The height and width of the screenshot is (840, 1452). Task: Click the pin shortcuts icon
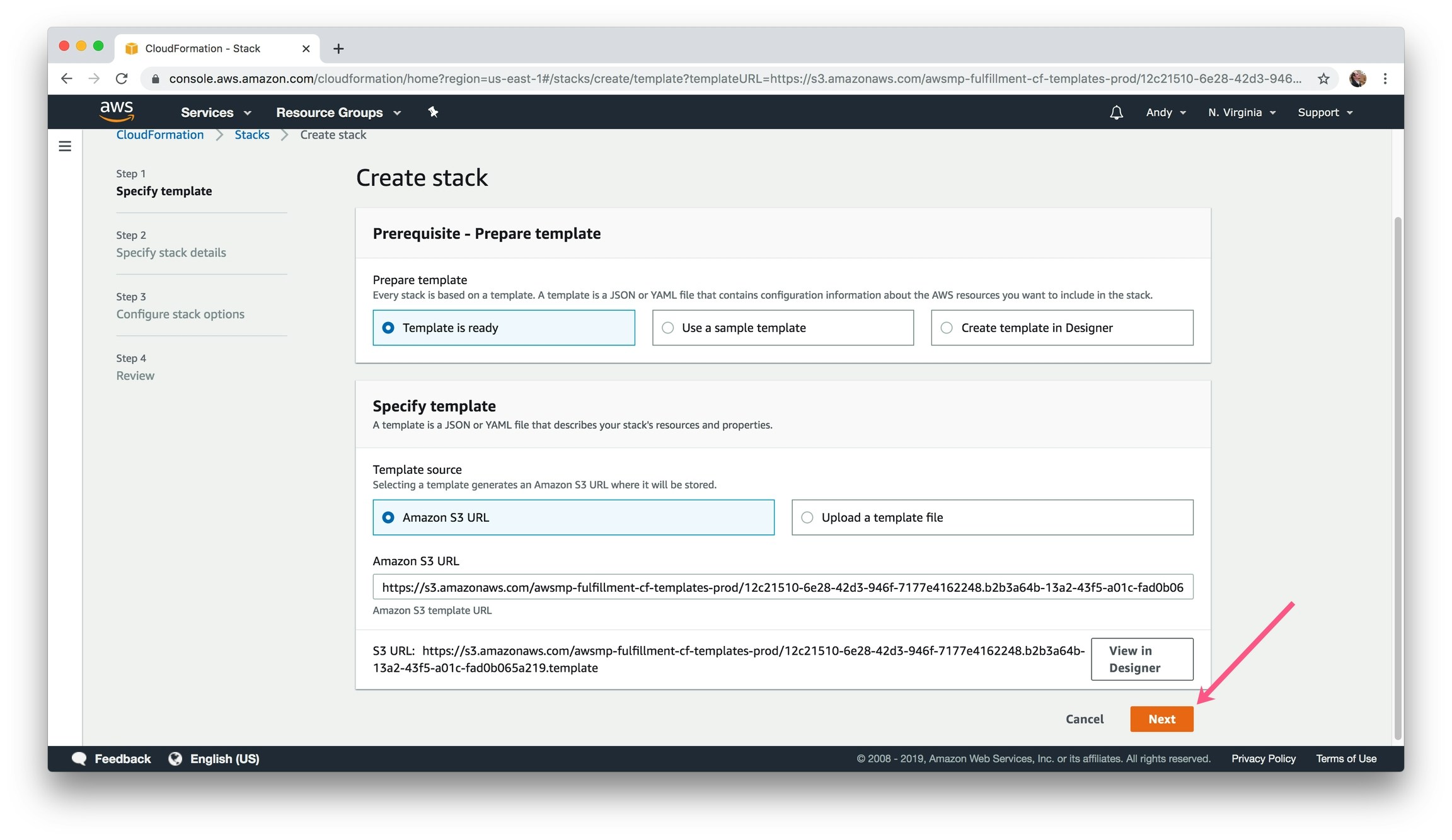pyautogui.click(x=433, y=112)
